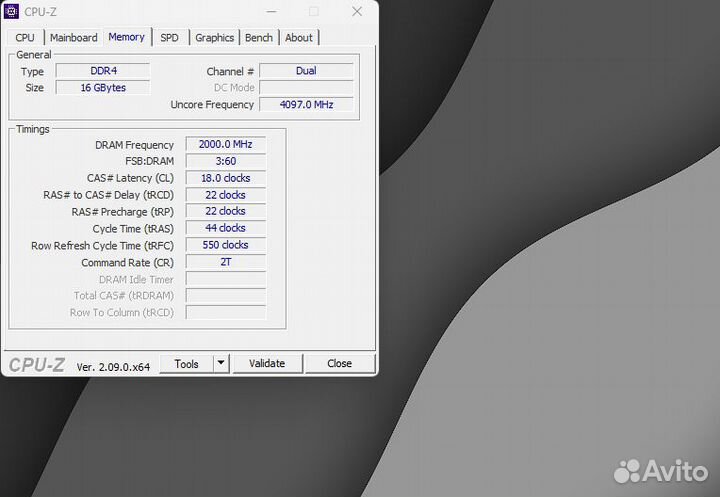This screenshot has height=497, width=720.
Task: Click the CPU-Z app icon in title bar
Action: [x=13, y=12]
